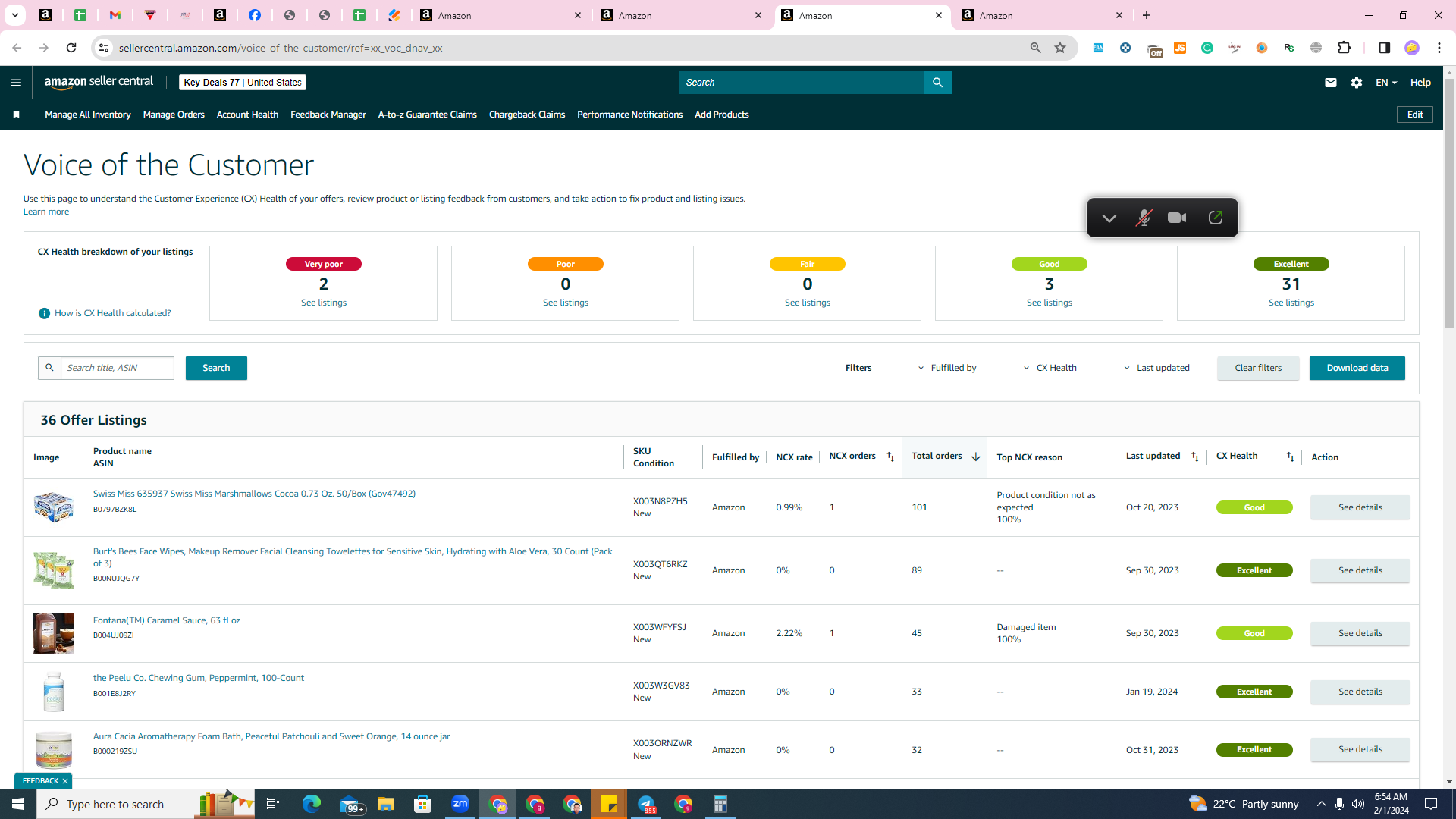Image resolution: width=1456 pixels, height=819 pixels.
Task: Open Feedback Manager
Action: pyautogui.click(x=328, y=115)
